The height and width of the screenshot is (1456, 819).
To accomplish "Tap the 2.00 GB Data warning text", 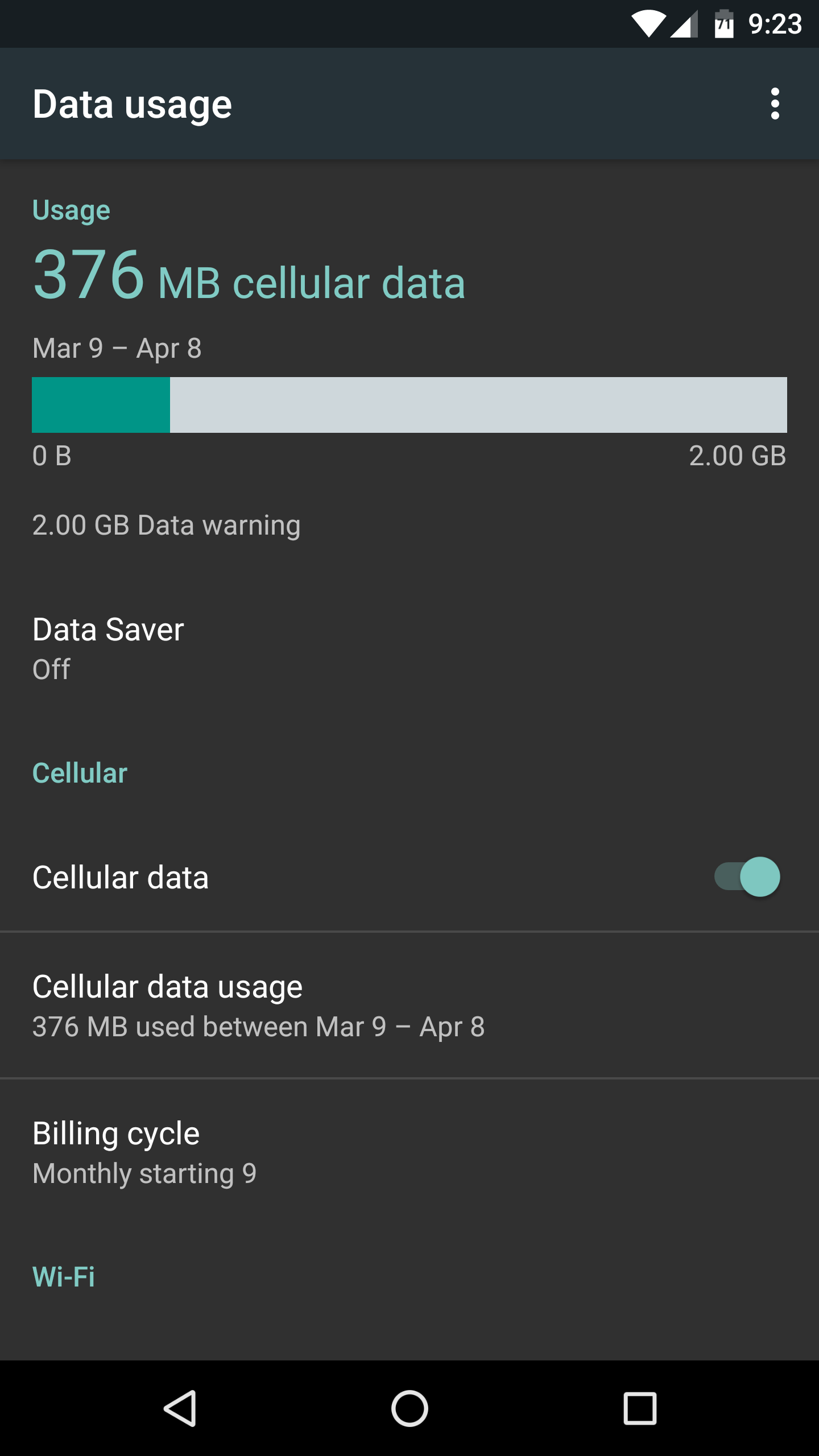I will [x=166, y=525].
